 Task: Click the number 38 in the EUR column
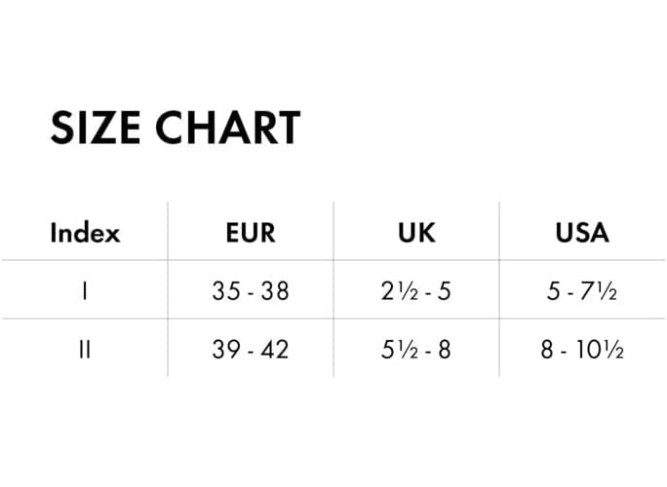[275, 291]
